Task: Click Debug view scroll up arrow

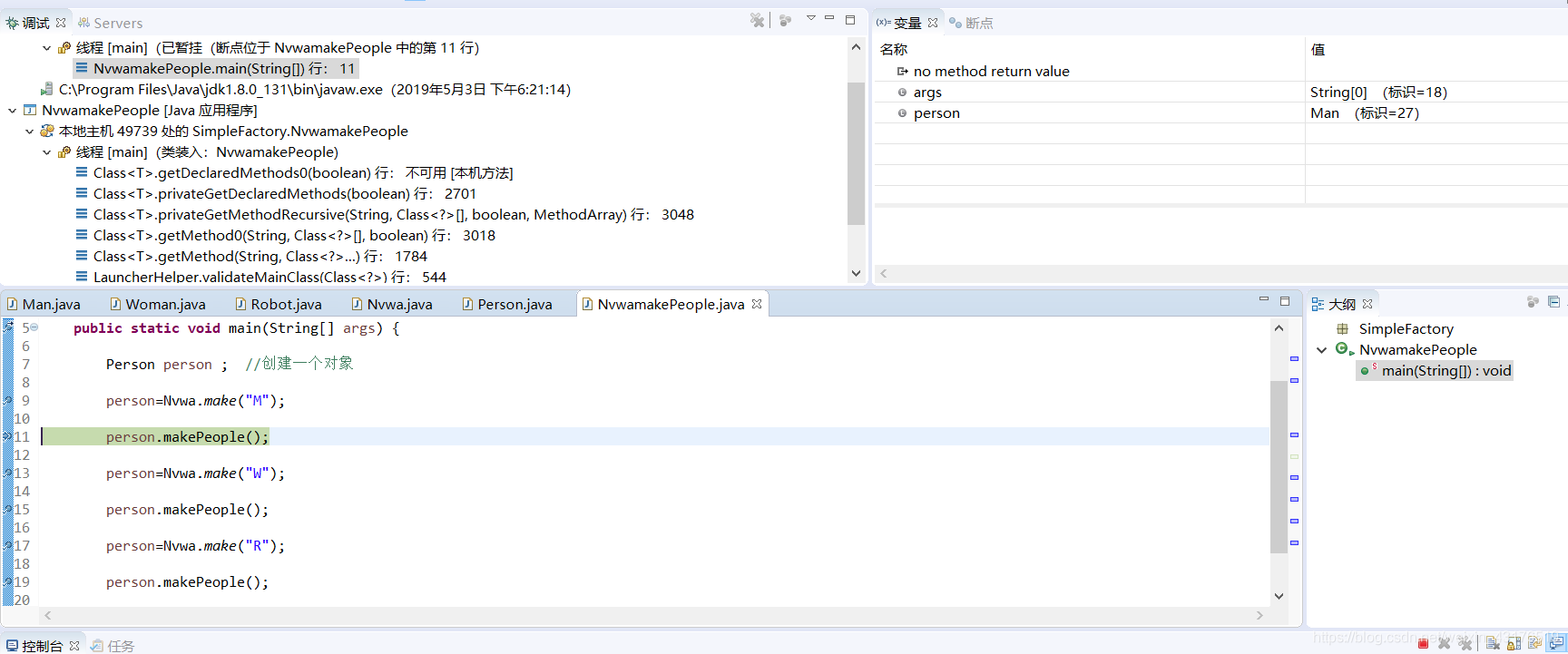Action: coord(856,47)
